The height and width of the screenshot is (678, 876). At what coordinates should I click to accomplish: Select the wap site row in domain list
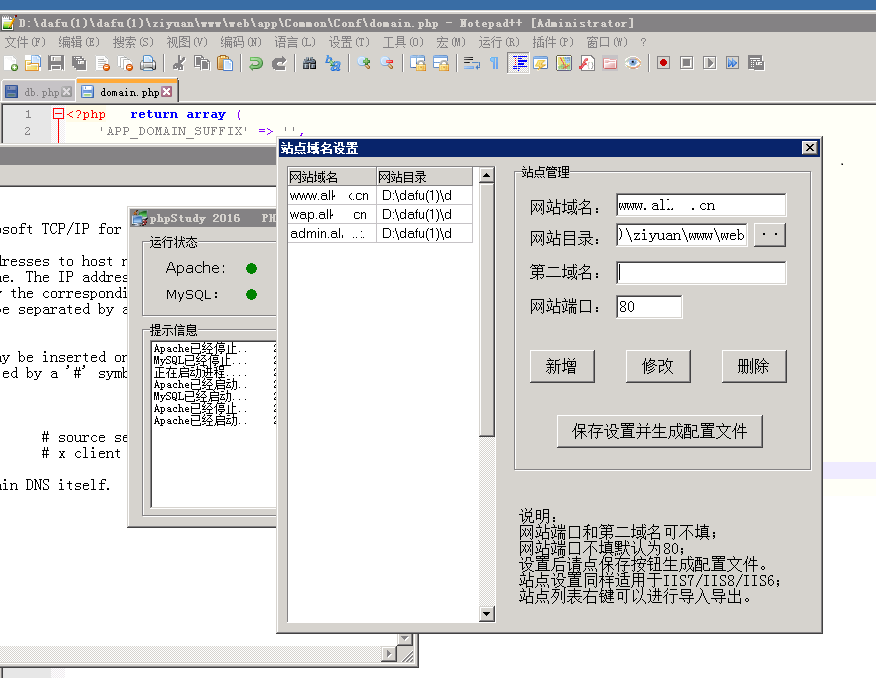pos(380,215)
